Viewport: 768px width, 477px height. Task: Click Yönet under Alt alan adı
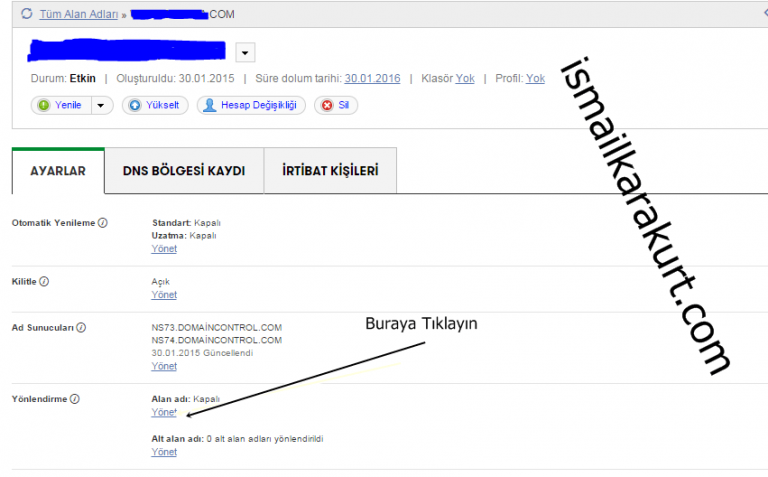(x=164, y=452)
